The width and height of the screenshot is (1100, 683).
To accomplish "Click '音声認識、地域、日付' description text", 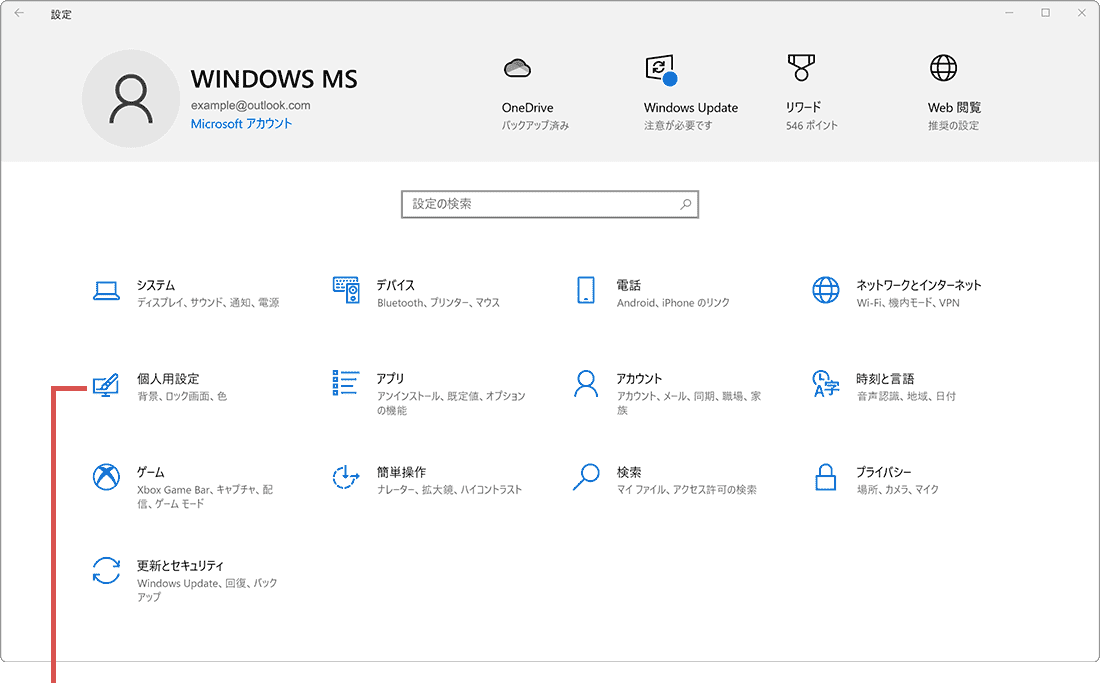I will pyautogui.click(x=906, y=396).
